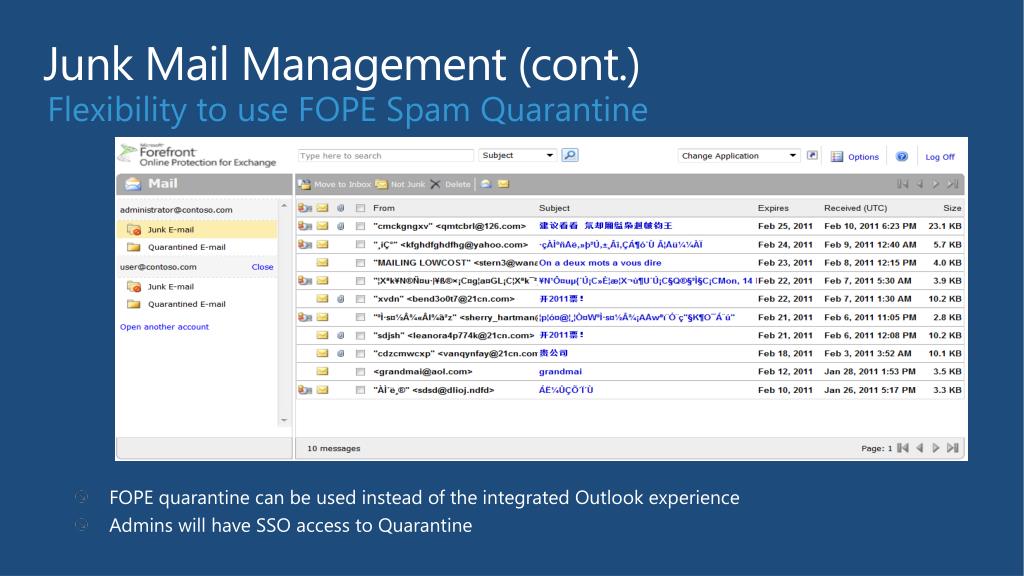The height and width of the screenshot is (576, 1024).
Task: Click the envelope column header icon
Action: coord(323,208)
